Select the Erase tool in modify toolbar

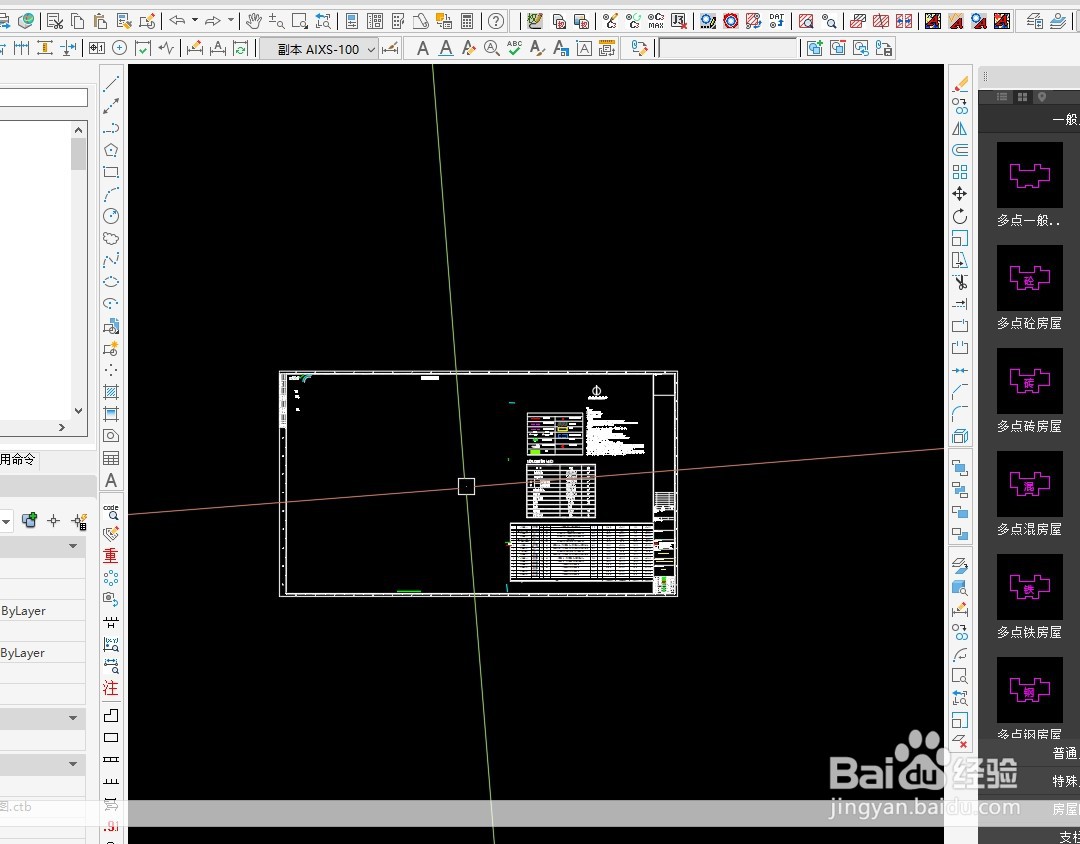coord(960,84)
